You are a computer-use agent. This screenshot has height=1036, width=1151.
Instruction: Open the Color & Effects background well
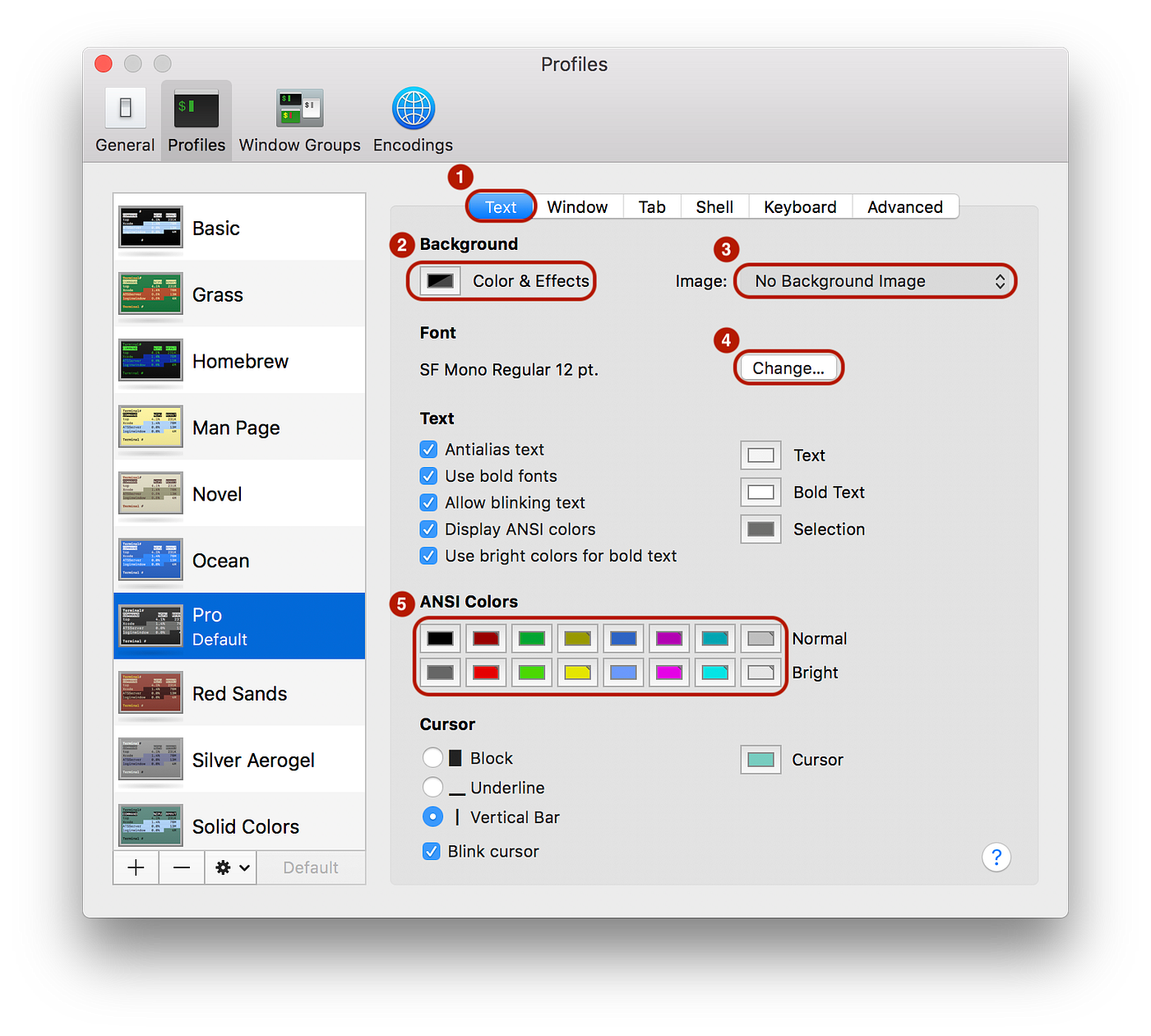coord(440,280)
